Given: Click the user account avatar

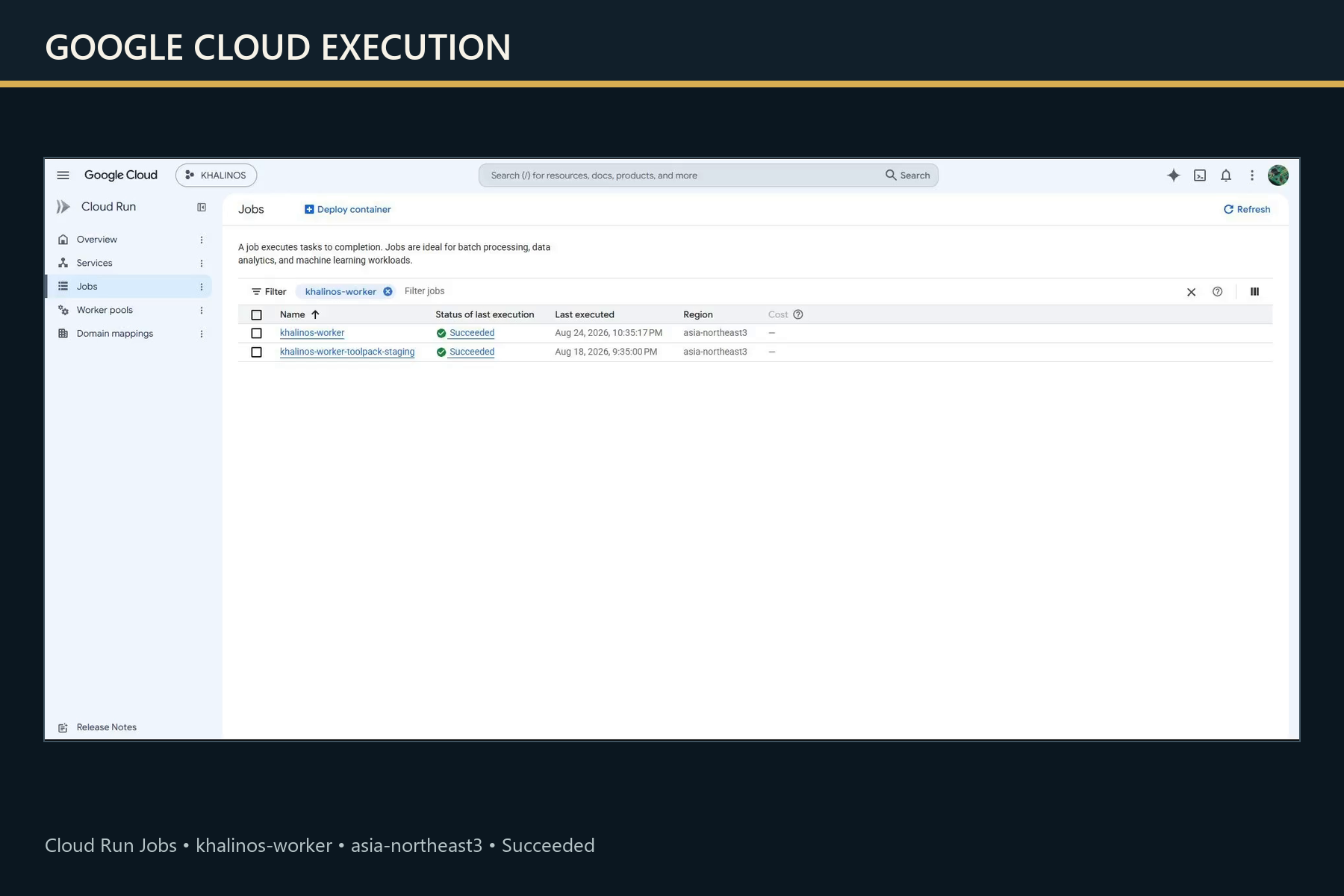Looking at the screenshot, I should [x=1278, y=175].
